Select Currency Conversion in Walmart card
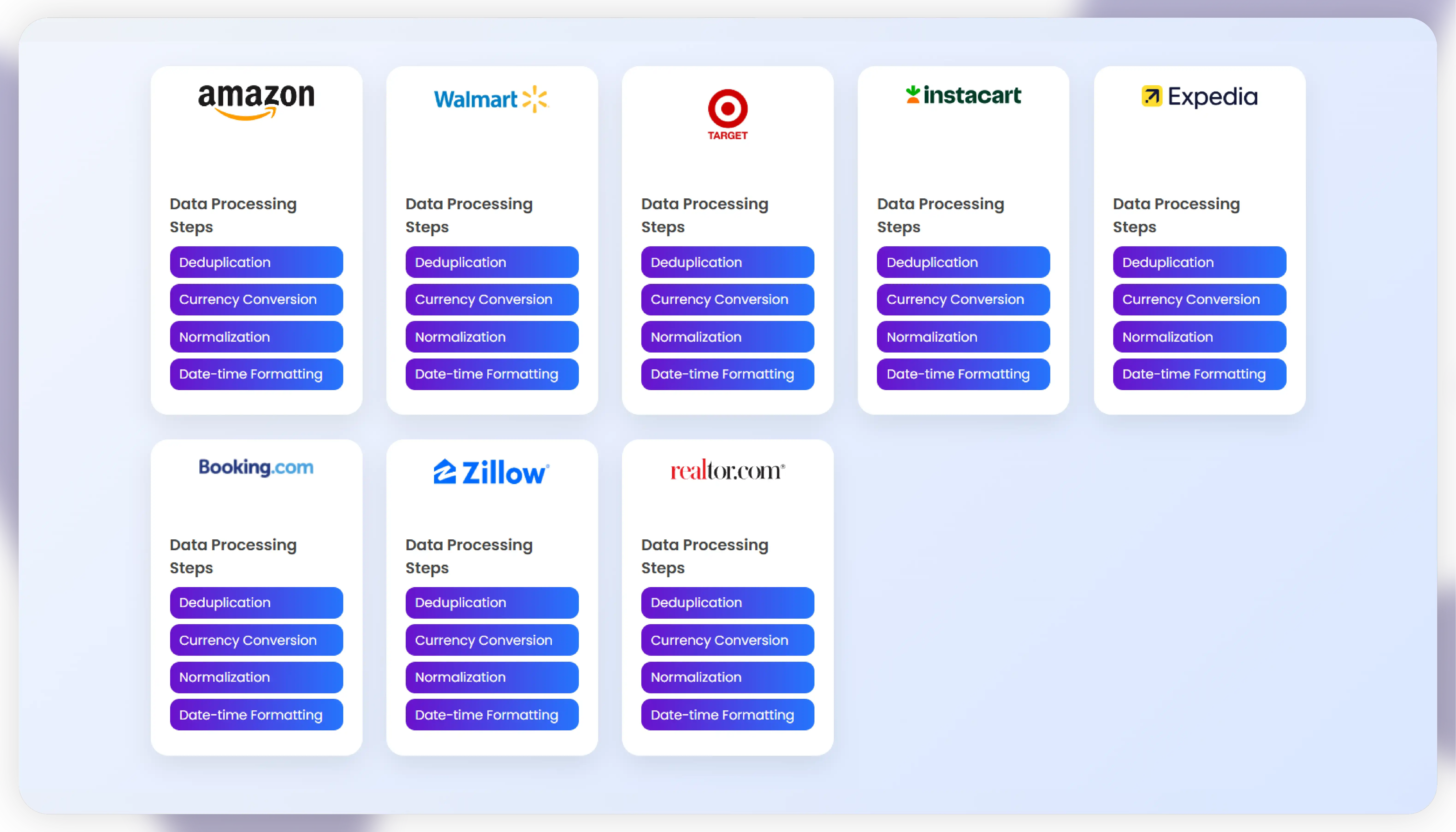The width and height of the screenshot is (1456, 832). pyautogui.click(x=492, y=300)
